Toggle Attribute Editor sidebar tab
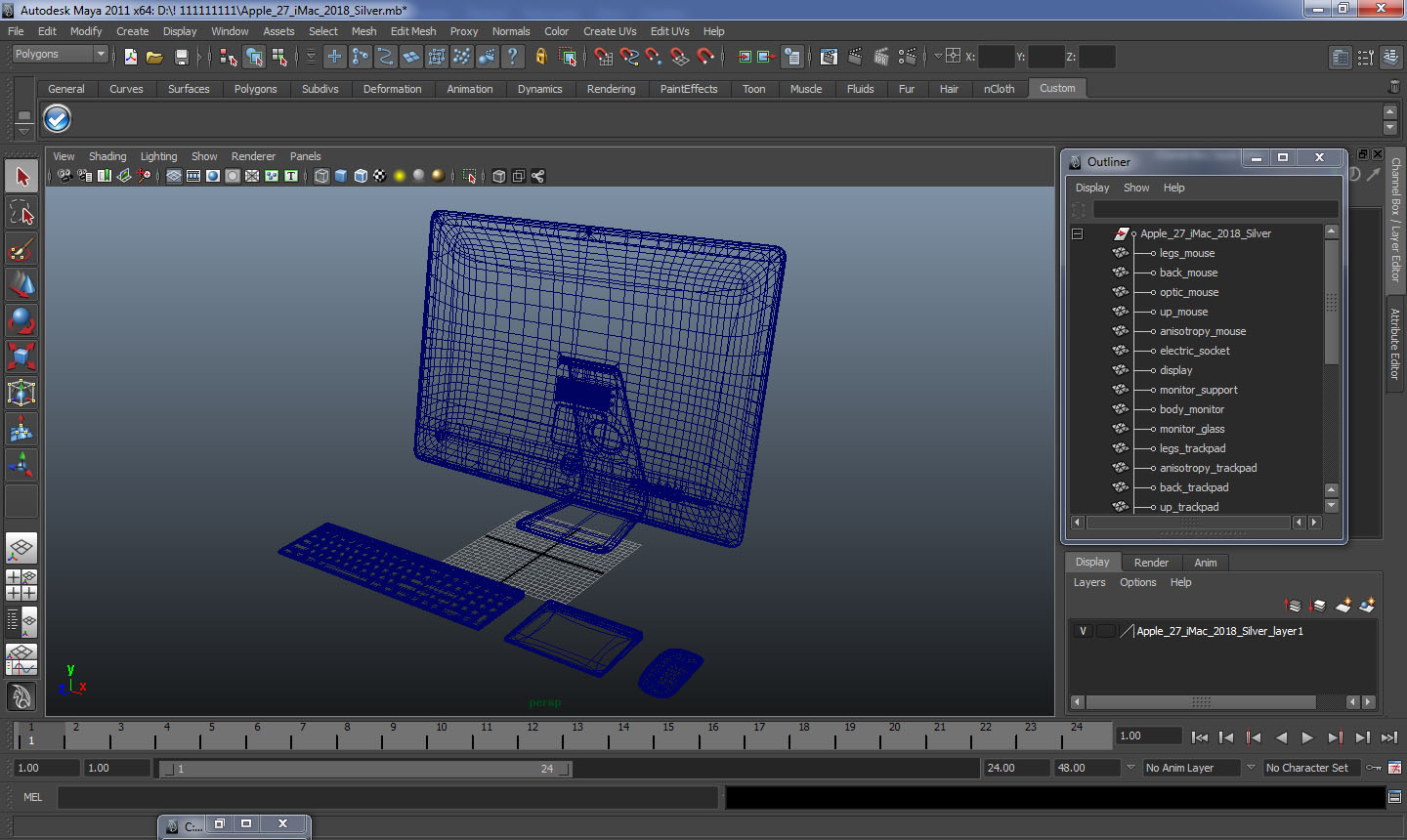 1395,344
